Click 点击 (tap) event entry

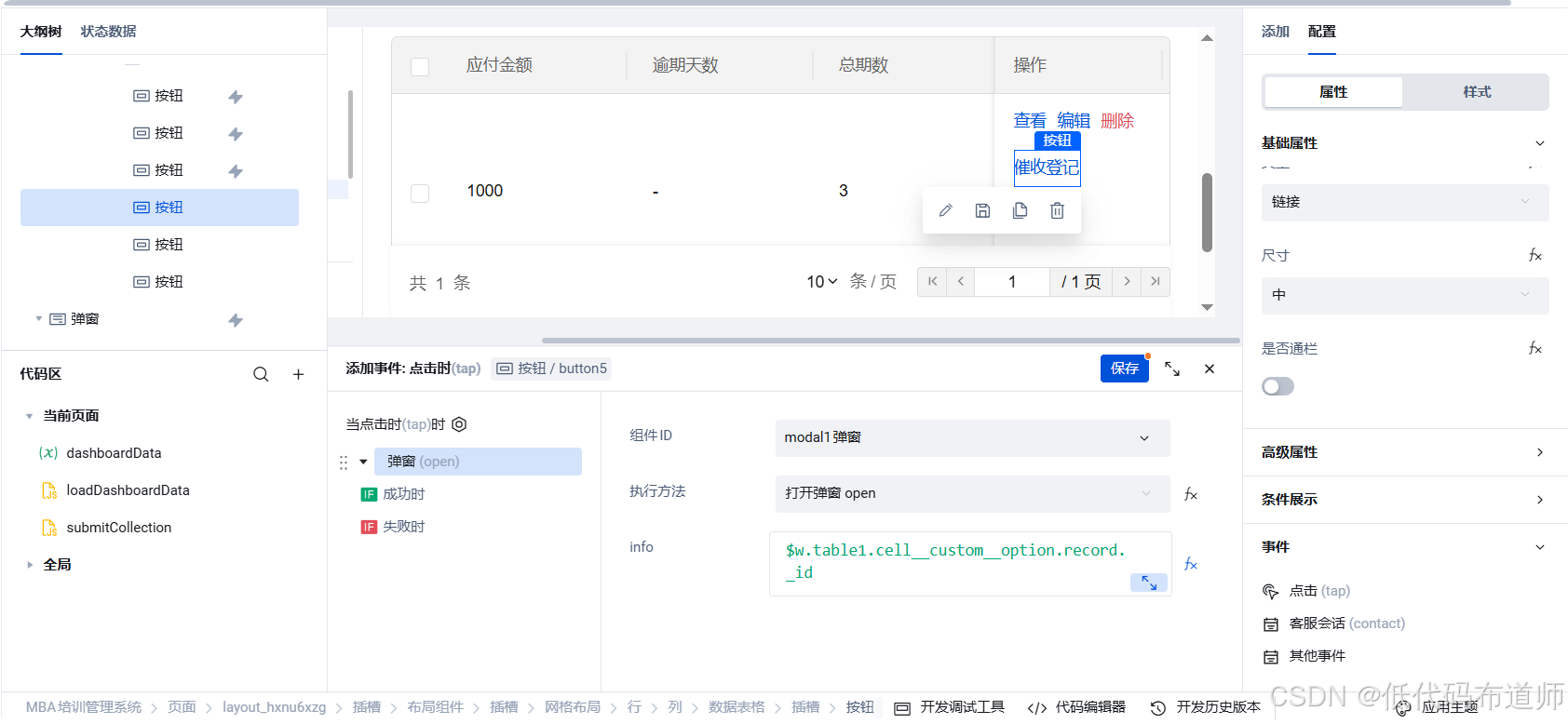coord(1306,591)
